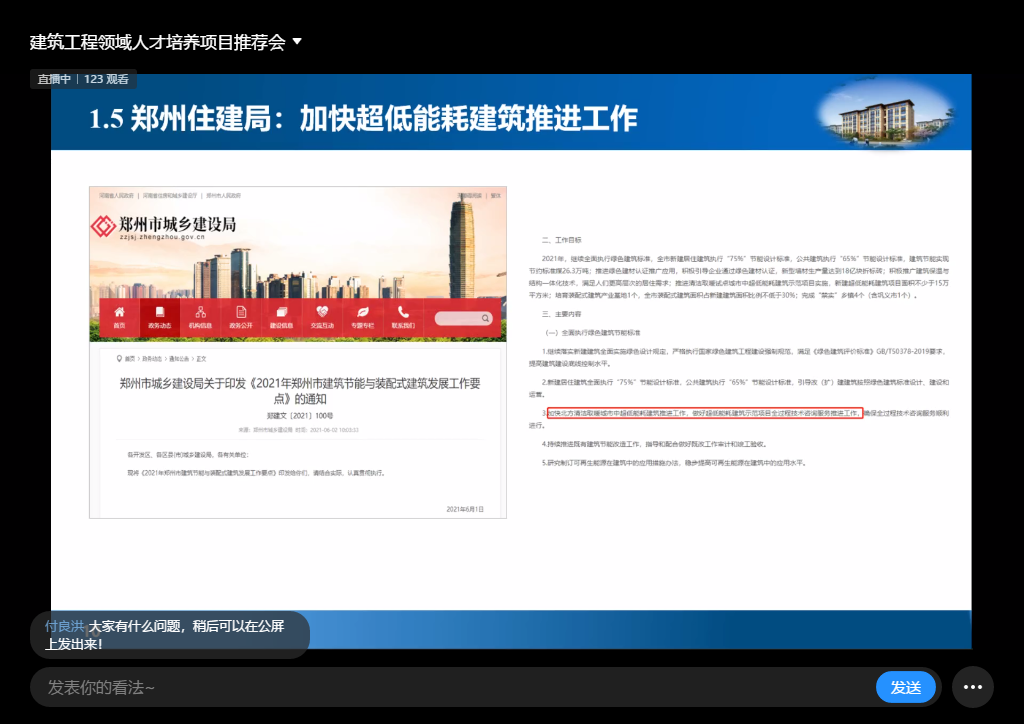Open the three-dots more options button

pyautogui.click(x=972, y=687)
